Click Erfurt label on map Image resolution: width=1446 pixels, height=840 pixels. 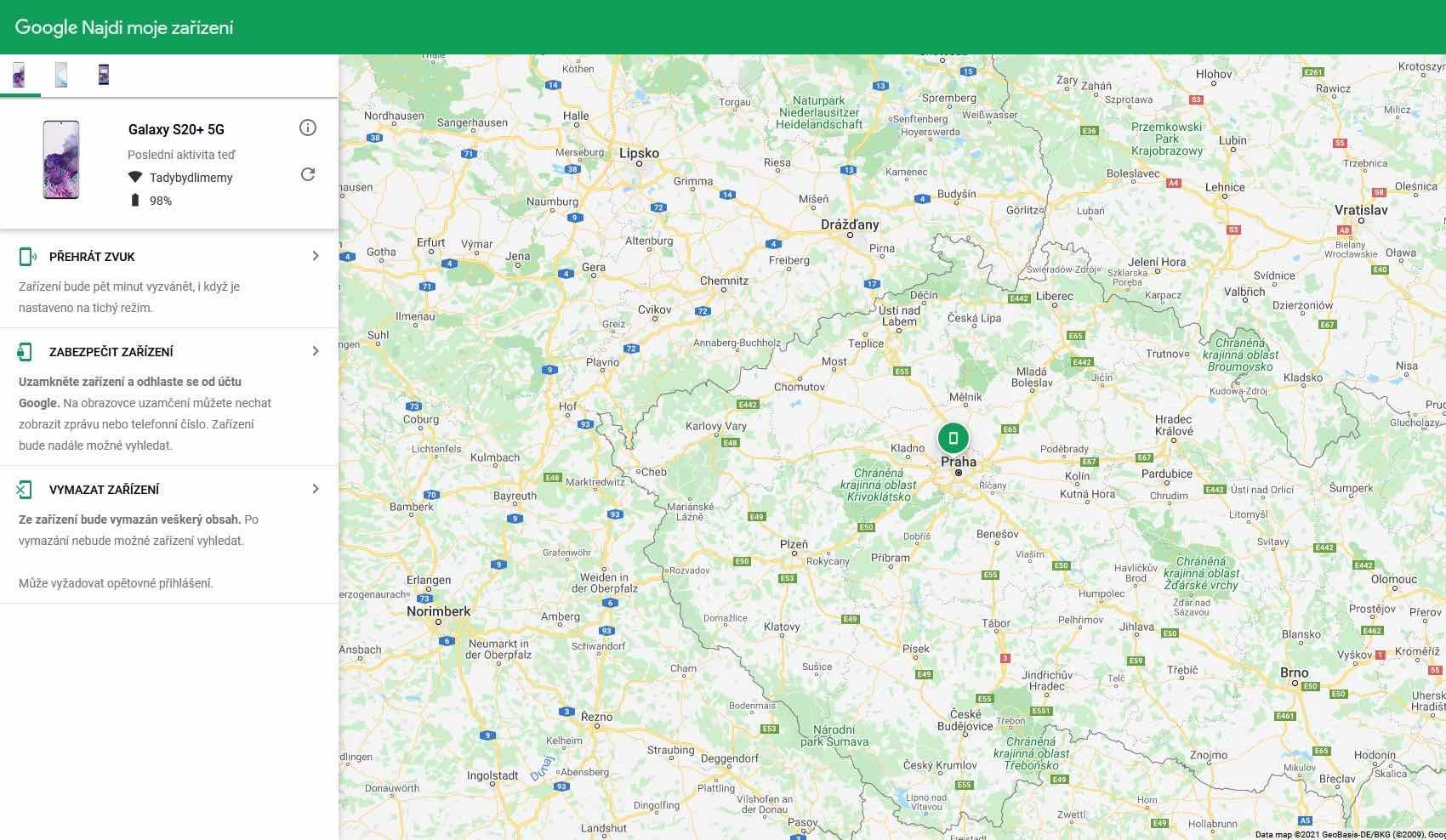tap(431, 242)
